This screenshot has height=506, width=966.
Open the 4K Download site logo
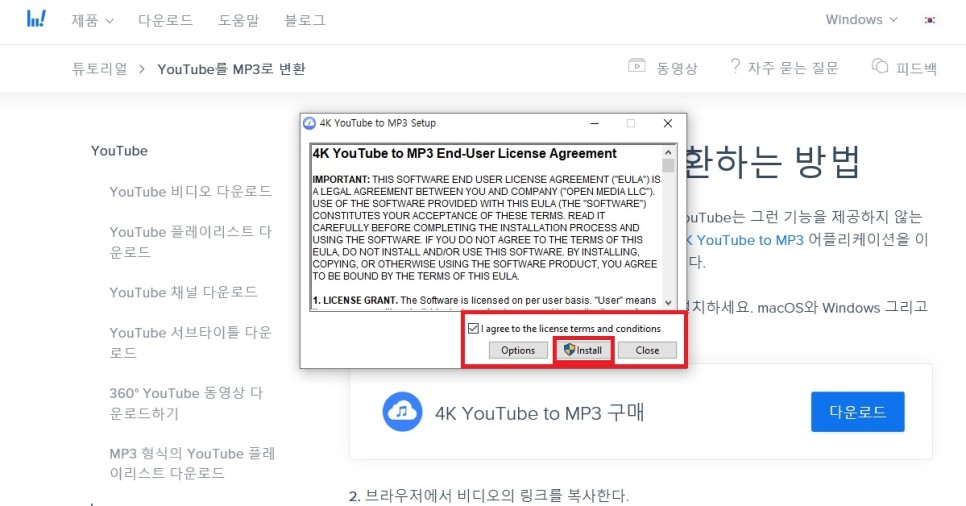[x=36, y=19]
